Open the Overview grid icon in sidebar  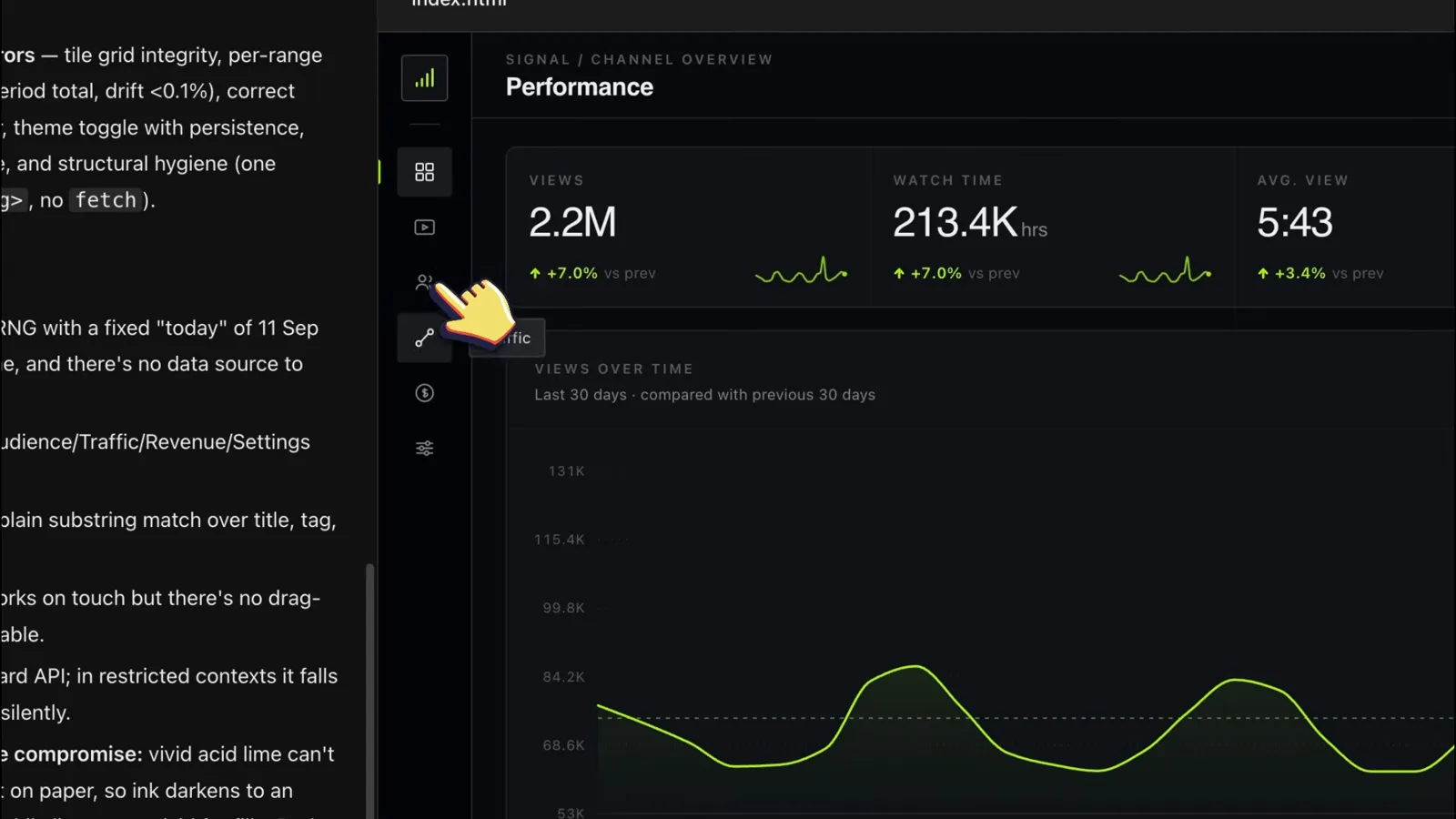coord(424,172)
